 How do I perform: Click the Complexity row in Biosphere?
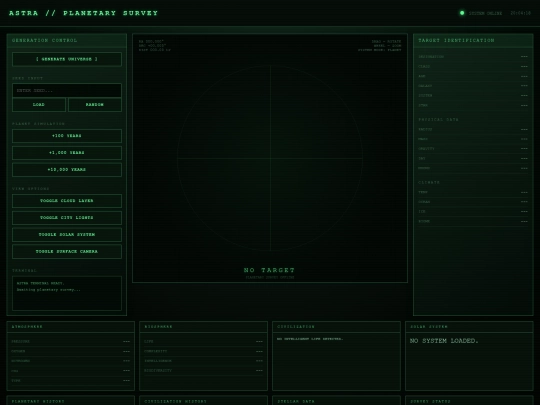[204, 351]
